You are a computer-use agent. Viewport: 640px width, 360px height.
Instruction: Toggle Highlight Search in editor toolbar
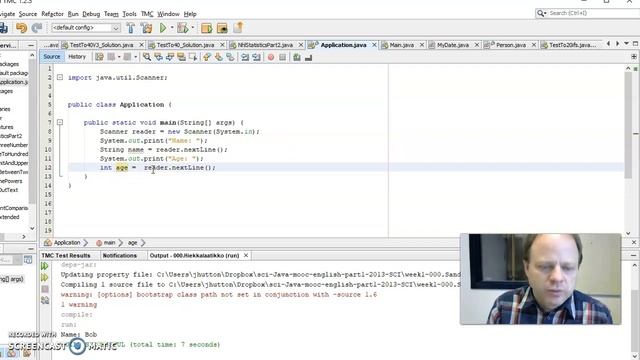[x=181, y=57]
